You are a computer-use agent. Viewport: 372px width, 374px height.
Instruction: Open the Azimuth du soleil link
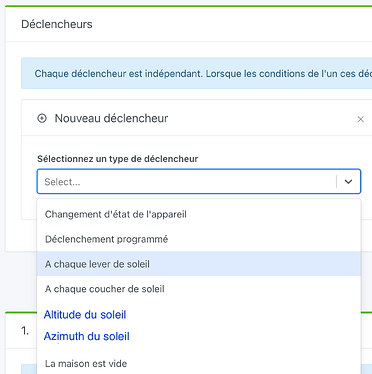pos(87,336)
